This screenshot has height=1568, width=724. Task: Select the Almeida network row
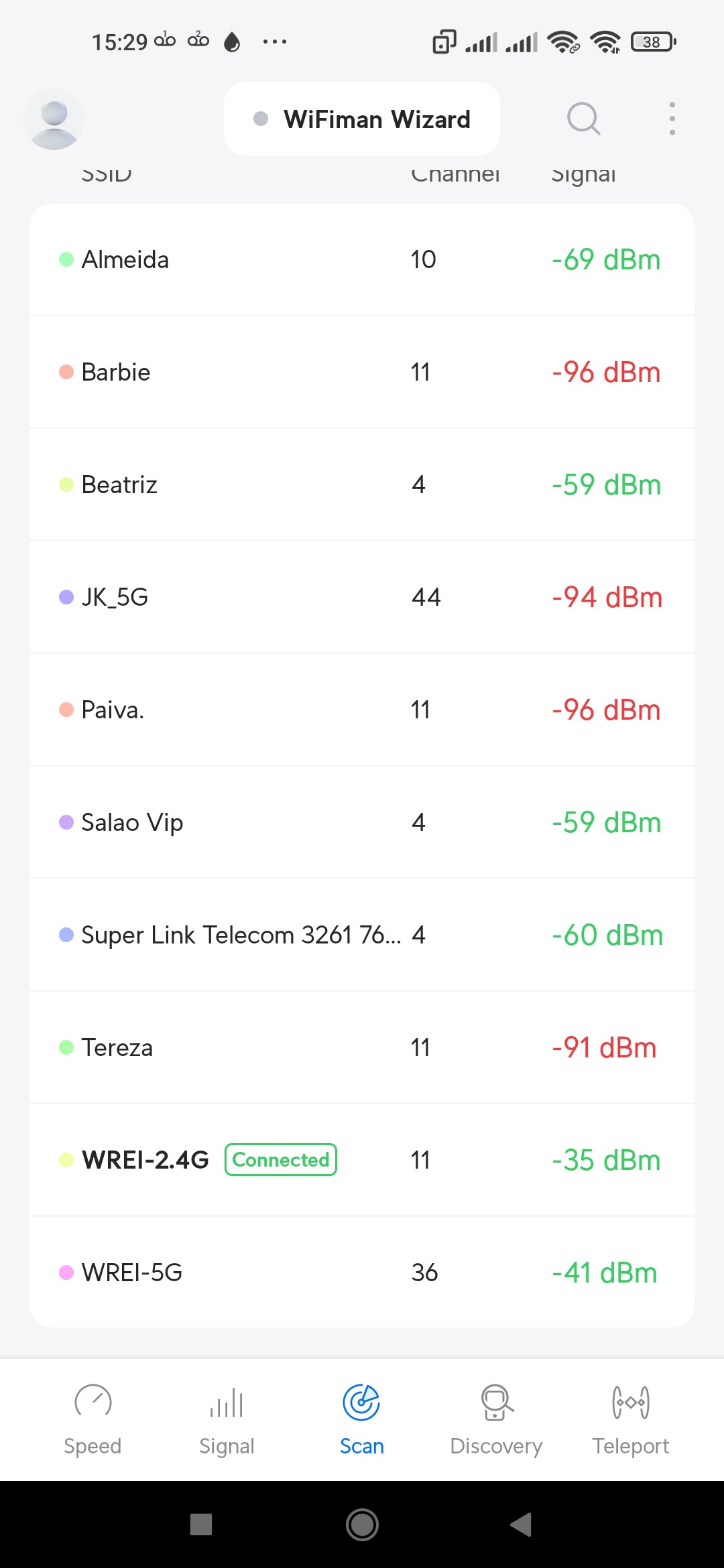(362, 259)
